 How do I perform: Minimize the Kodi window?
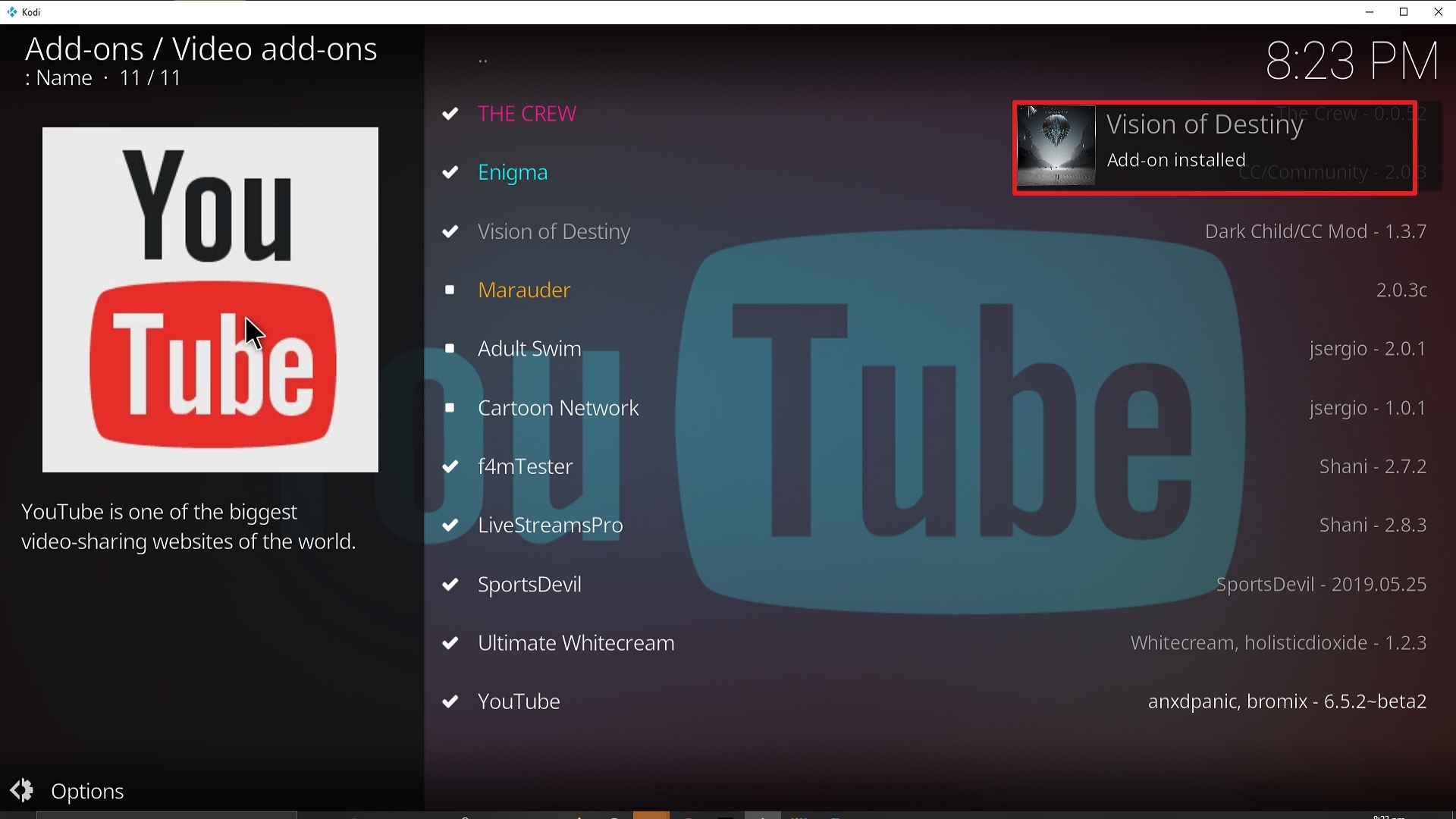(x=1370, y=12)
